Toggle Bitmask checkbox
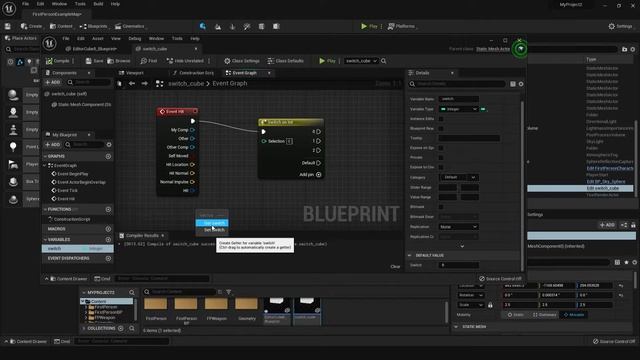The height and width of the screenshot is (360, 640). pyautogui.click(x=441, y=207)
